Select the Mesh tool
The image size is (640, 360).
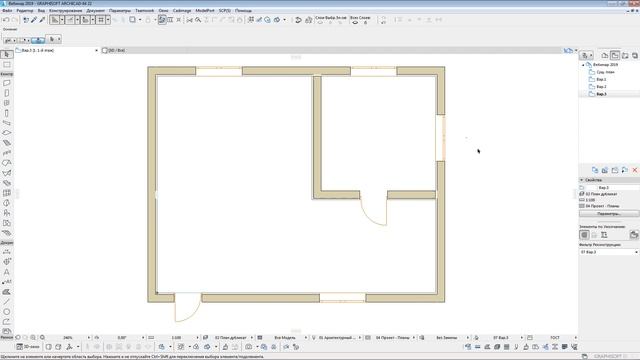tap(7, 233)
